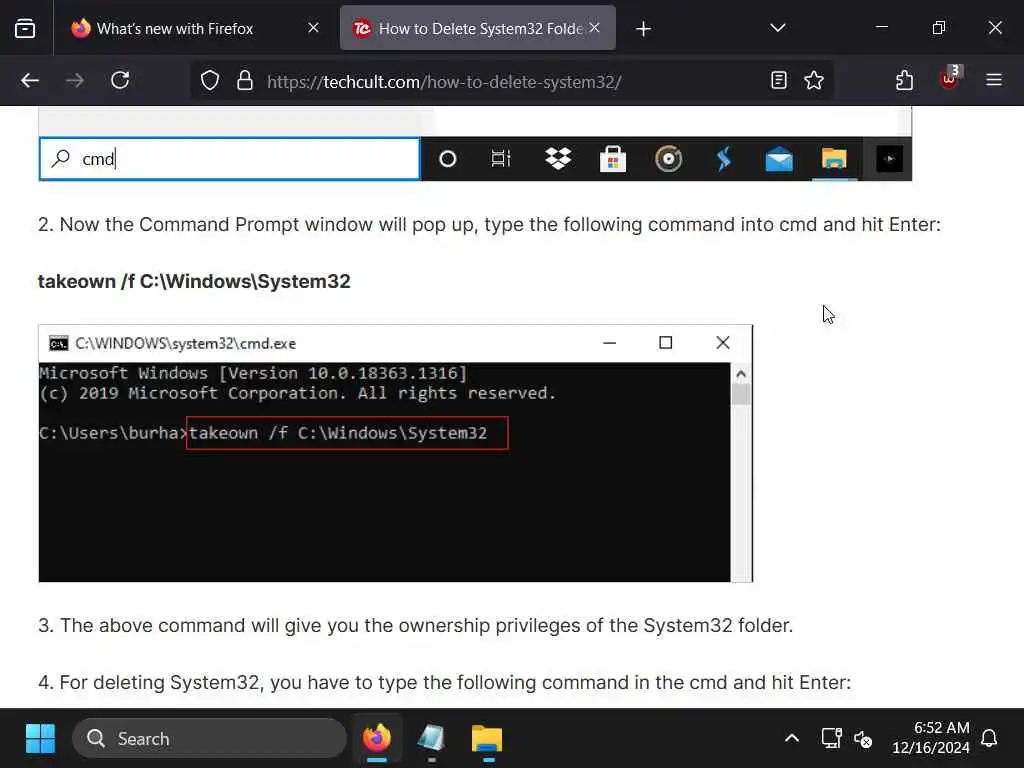
Task: Click the File Explorer icon in article image
Action: 834,159
